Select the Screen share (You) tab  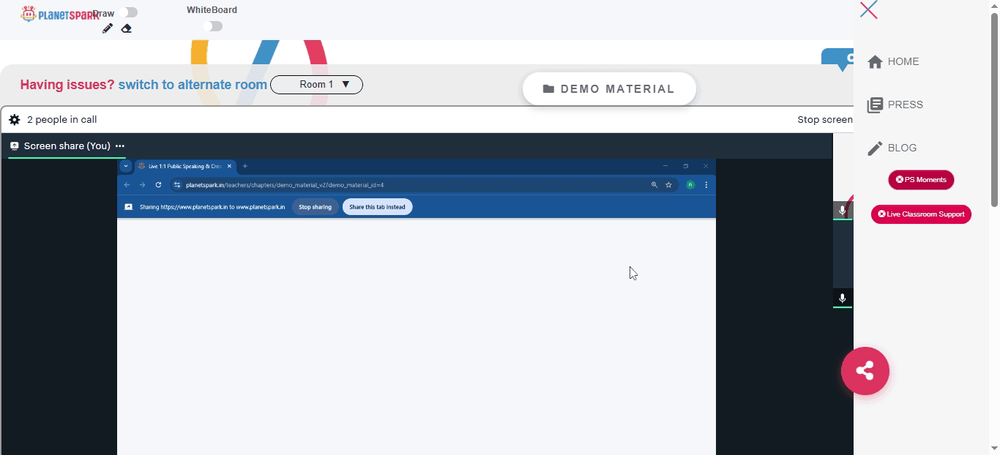(60, 146)
